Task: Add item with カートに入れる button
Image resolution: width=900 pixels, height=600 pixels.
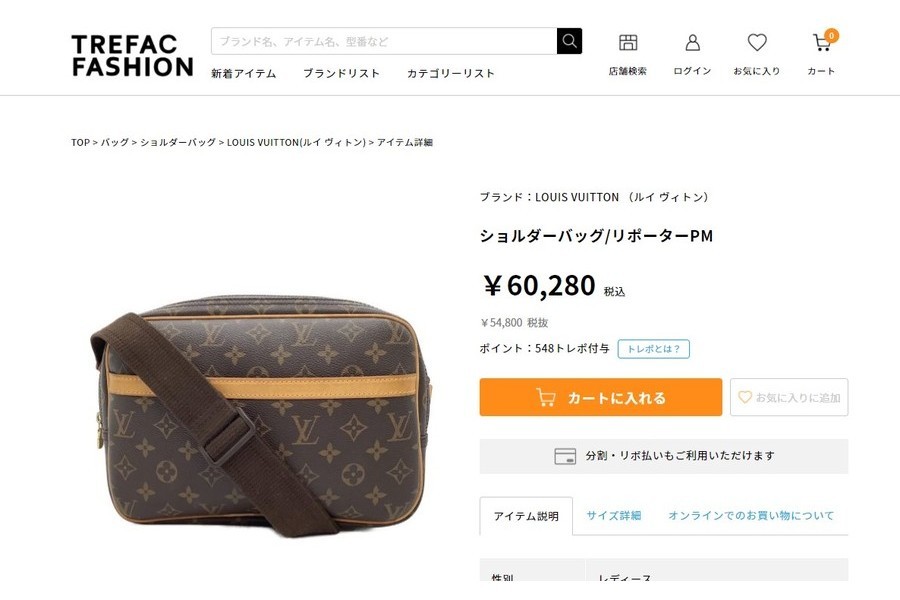Action: coord(600,397)
